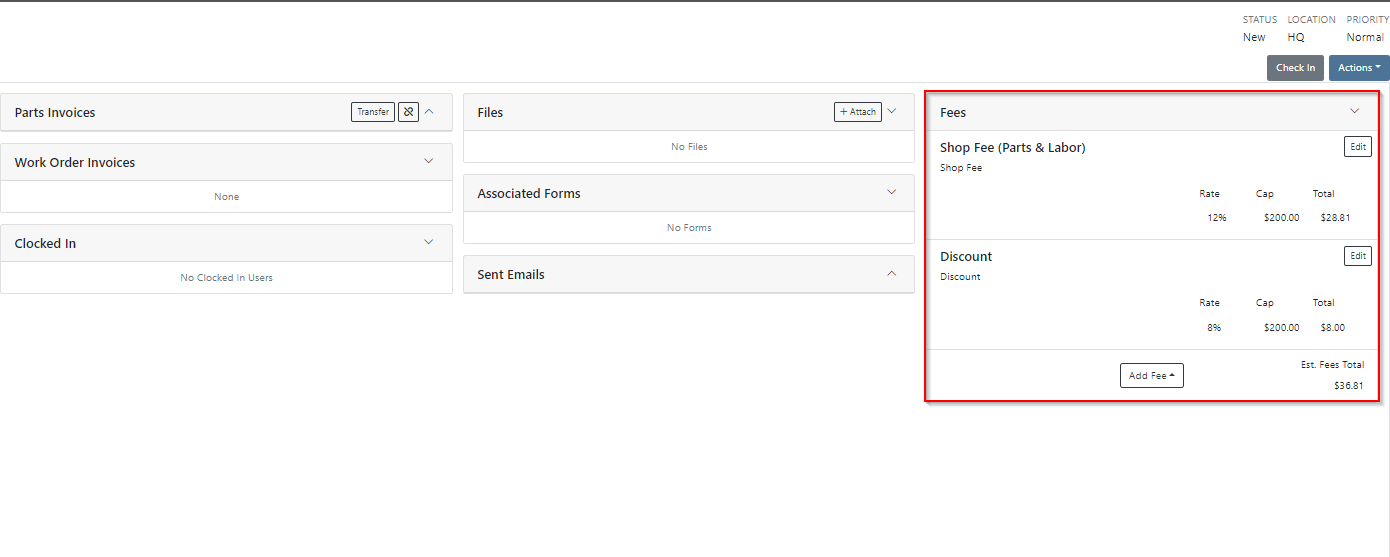The height and width of the screenshot is (557, 1390).
Task: Click the 'No Files' message
Action: click(x=689, y=147)
